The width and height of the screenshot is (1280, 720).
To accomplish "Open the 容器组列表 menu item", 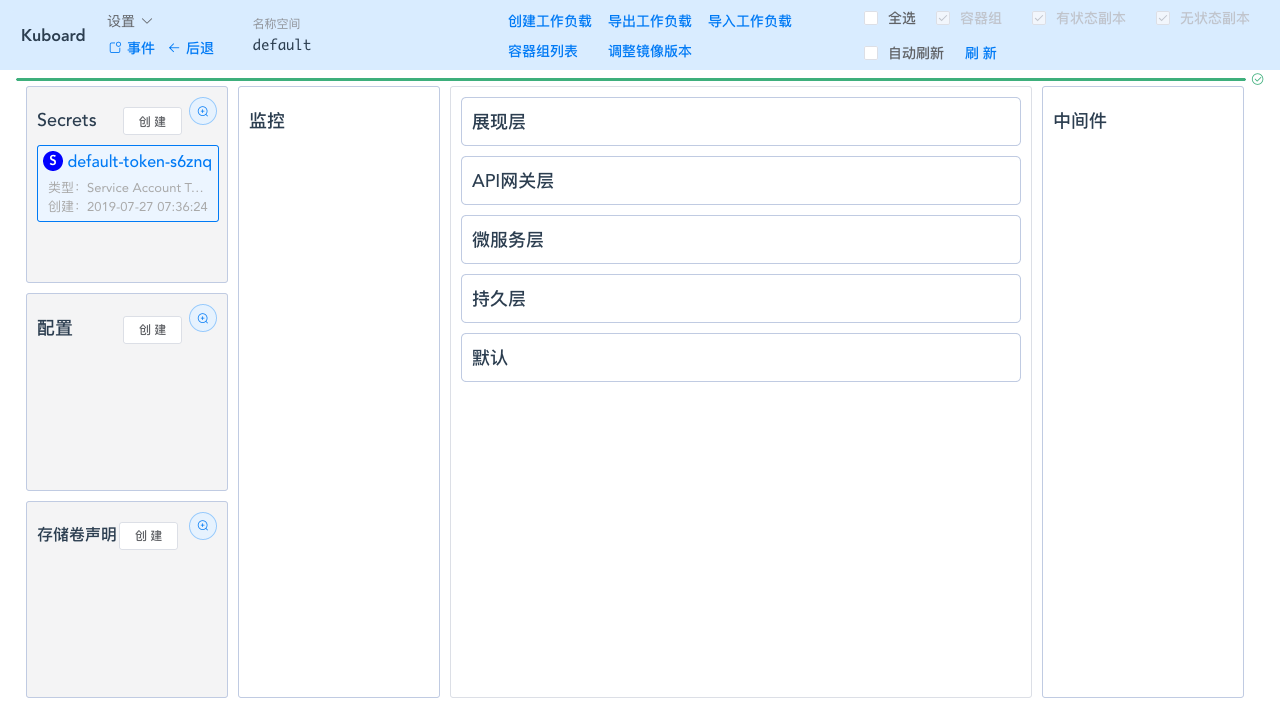I will [542, 51].
